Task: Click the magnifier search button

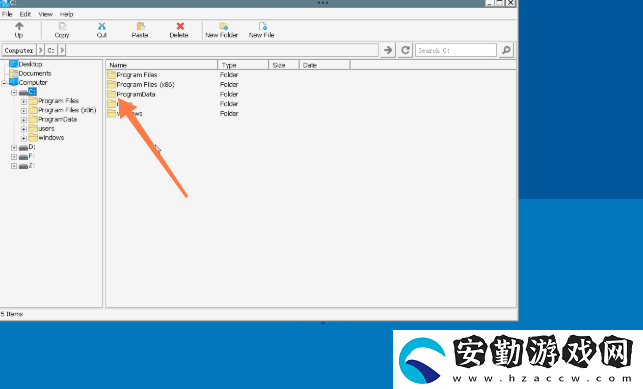Action: [x=506, y=50]
